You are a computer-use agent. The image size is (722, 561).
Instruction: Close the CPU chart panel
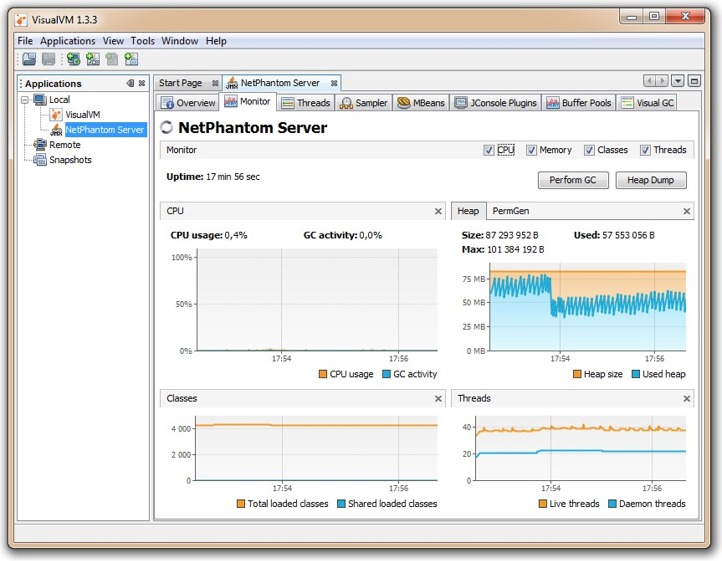(438, 211)
